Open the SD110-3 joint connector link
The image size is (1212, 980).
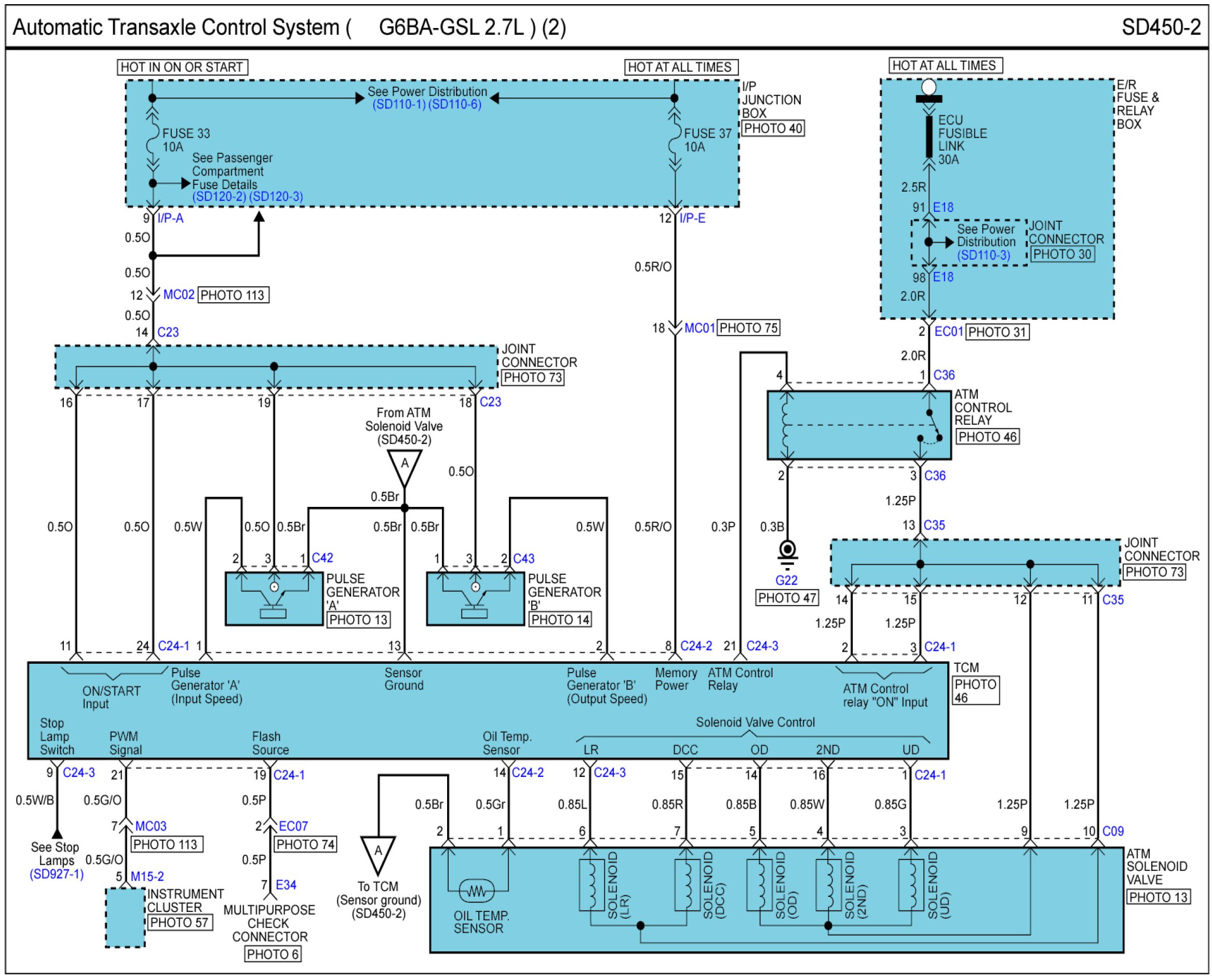(x=983, y=254)
